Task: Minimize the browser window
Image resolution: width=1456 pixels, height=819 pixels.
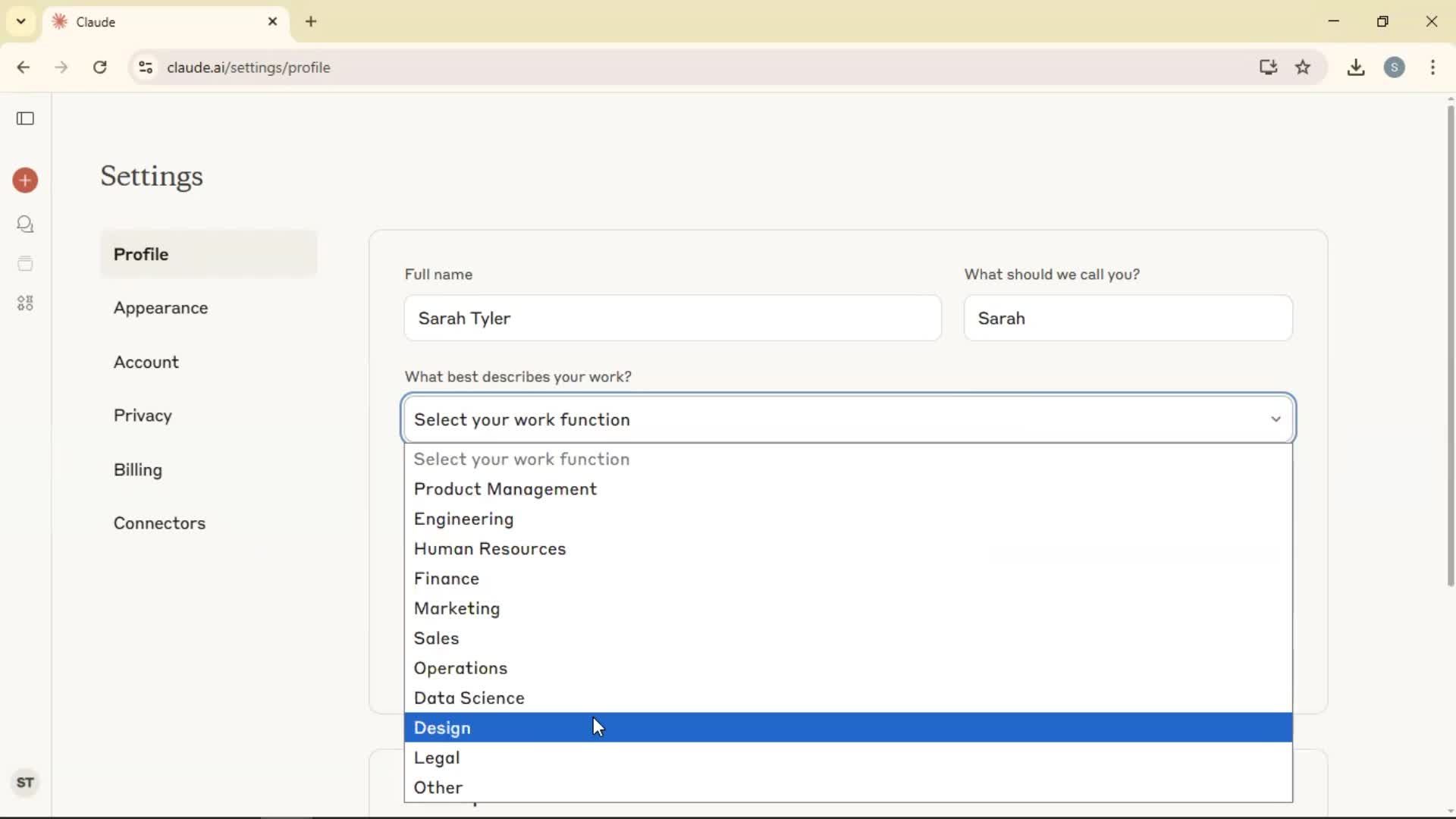Action: pos(1334,21)
